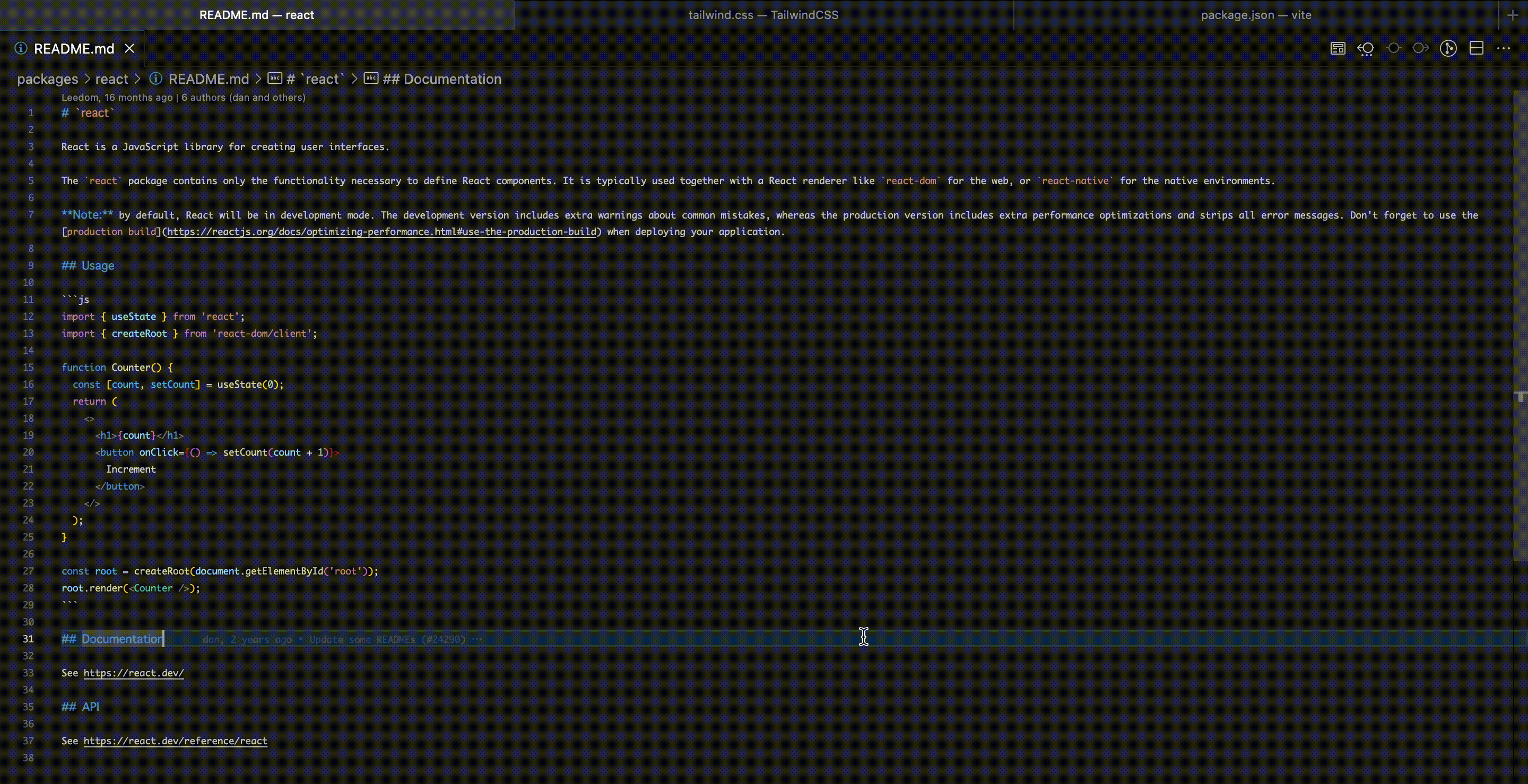Click the info icon in README.md breadcrumb

pos(155,79)
